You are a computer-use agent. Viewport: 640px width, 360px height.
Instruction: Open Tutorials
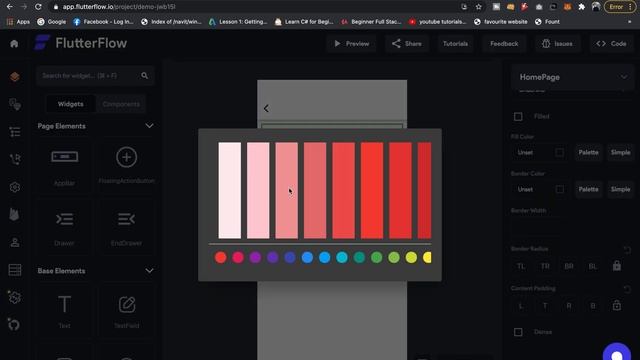tap(456, 44)
